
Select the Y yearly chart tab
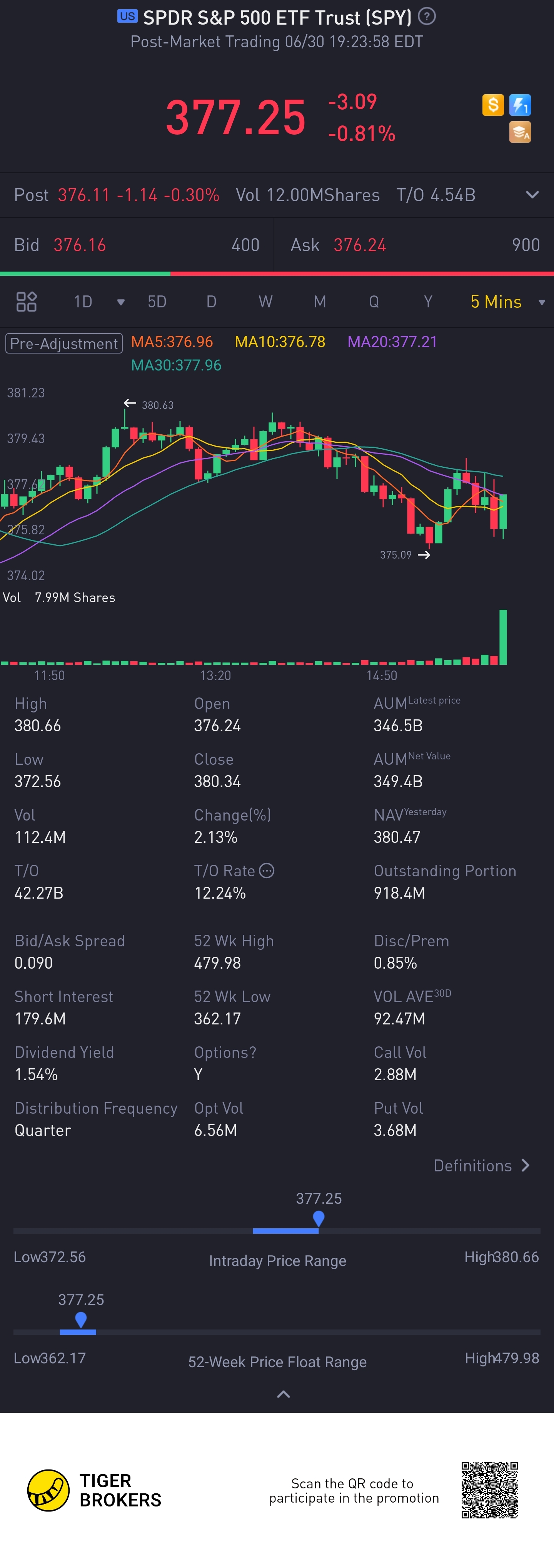[428, 302]
